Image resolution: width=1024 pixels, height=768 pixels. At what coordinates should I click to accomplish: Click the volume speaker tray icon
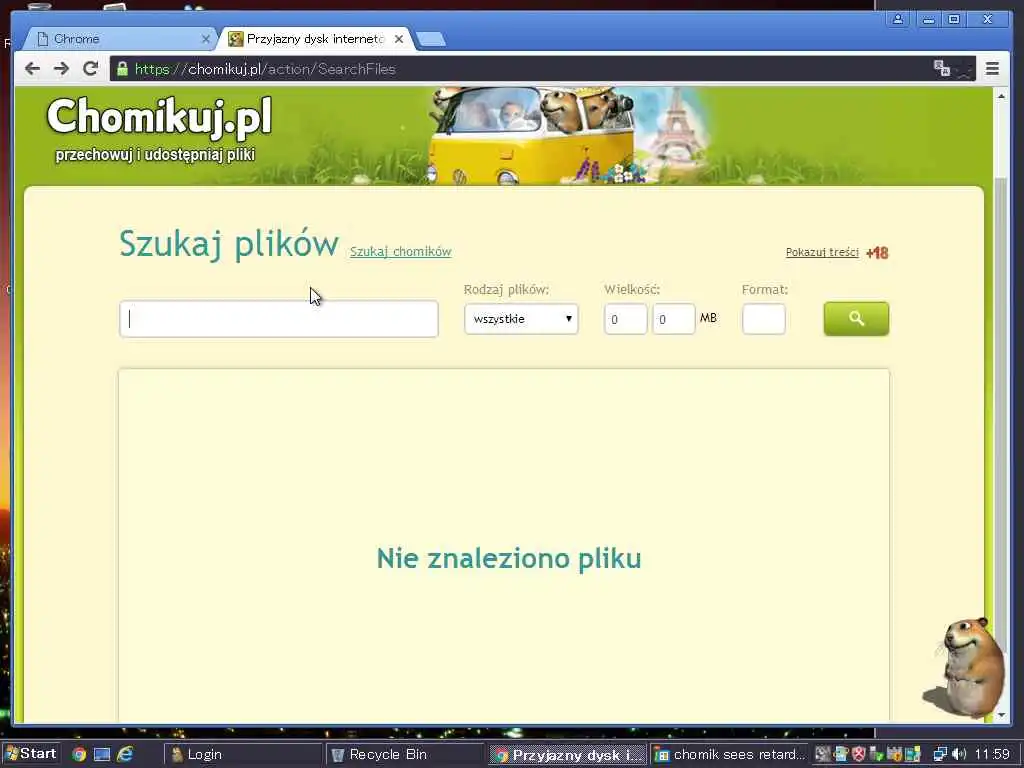click(x=959, y=755)
